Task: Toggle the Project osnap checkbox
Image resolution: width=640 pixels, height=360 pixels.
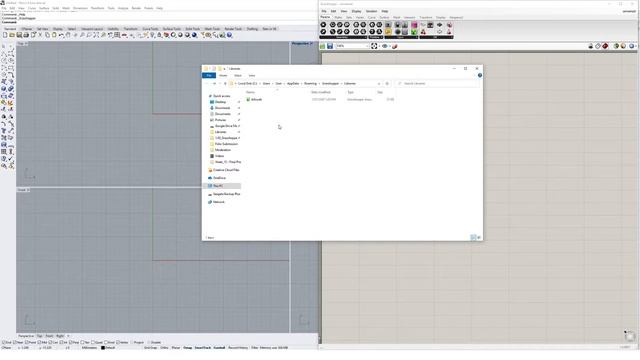Action: [x=132, y=342]
